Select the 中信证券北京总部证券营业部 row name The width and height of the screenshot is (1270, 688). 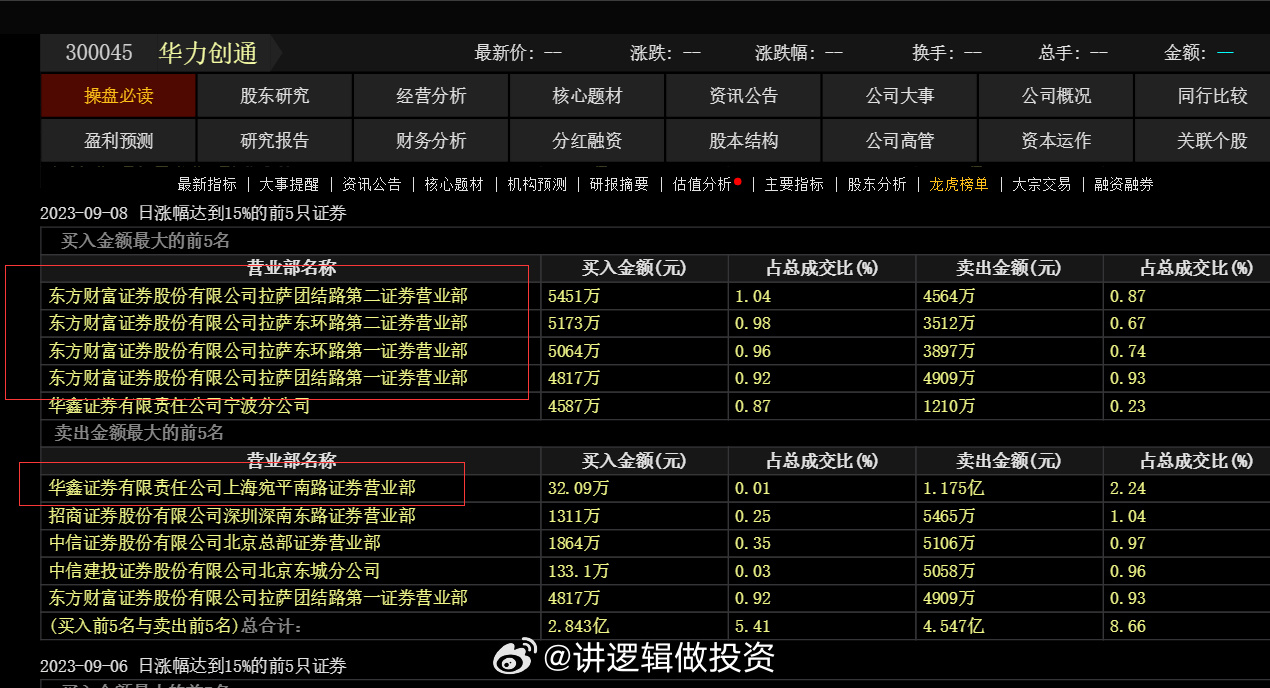[x=214, y=543]
